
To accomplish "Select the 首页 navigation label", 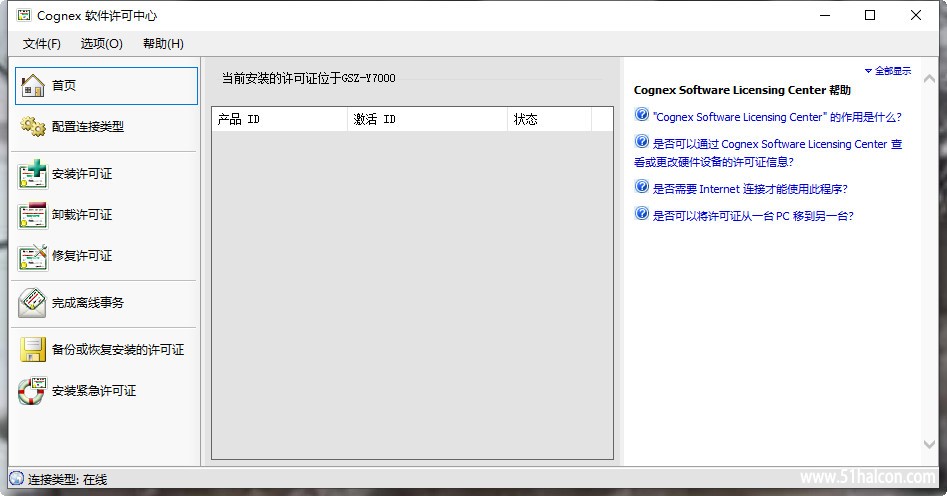I will click(64, 86).
